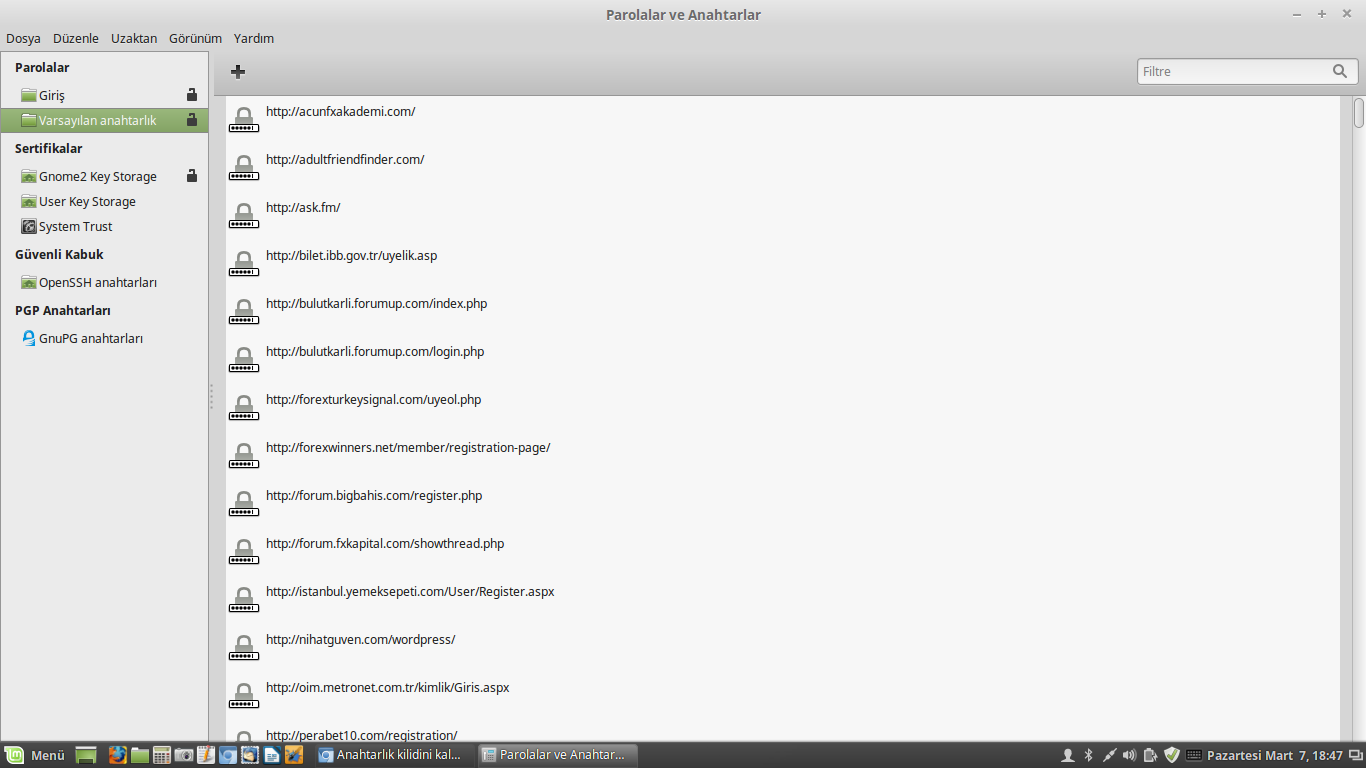Click the Parolalar ve Anahtar... taskbar window button
The height and width of the screenshot is (768, 1366).
click(x=556, y=755)
